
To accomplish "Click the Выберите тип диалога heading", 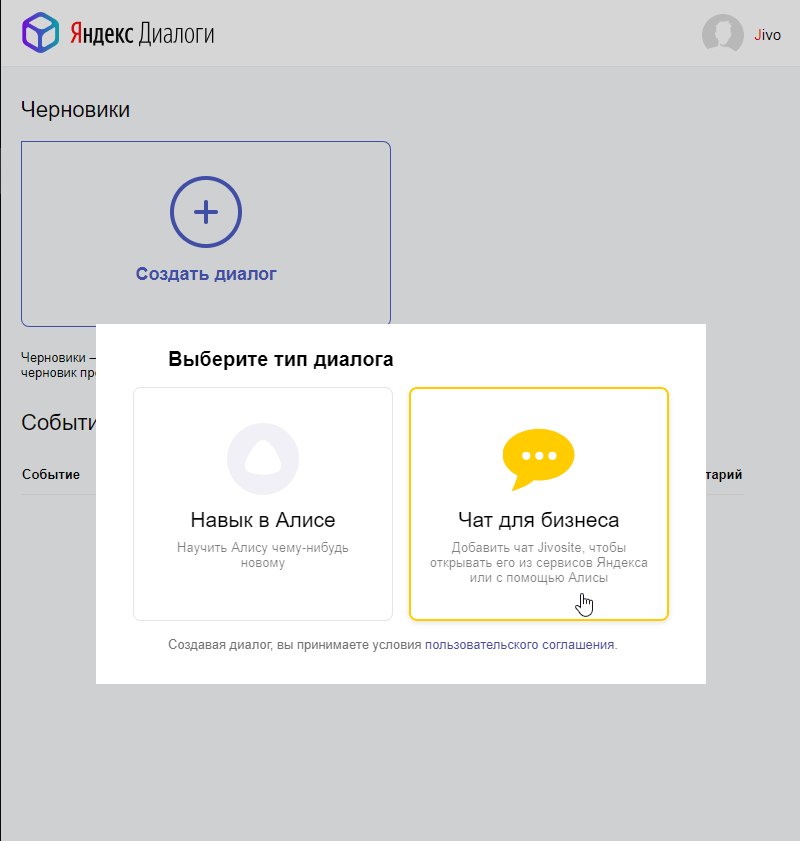I will pos(280,359).
